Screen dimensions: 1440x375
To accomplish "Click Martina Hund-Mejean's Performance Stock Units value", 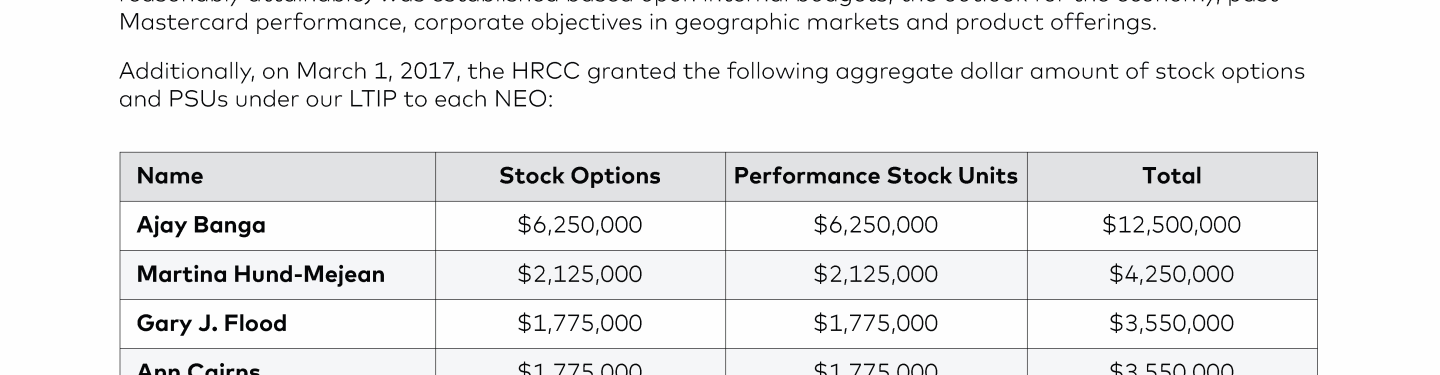I will point(876,274).
